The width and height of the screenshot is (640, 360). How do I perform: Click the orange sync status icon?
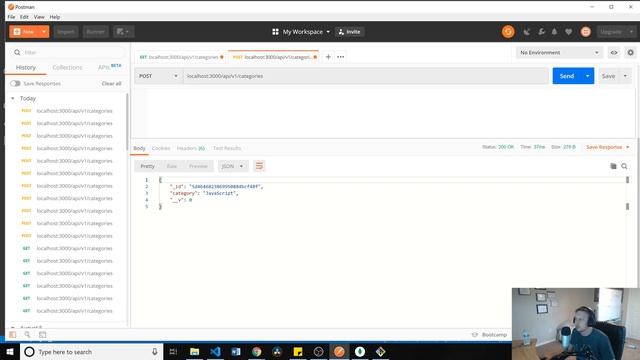point(508,32)
